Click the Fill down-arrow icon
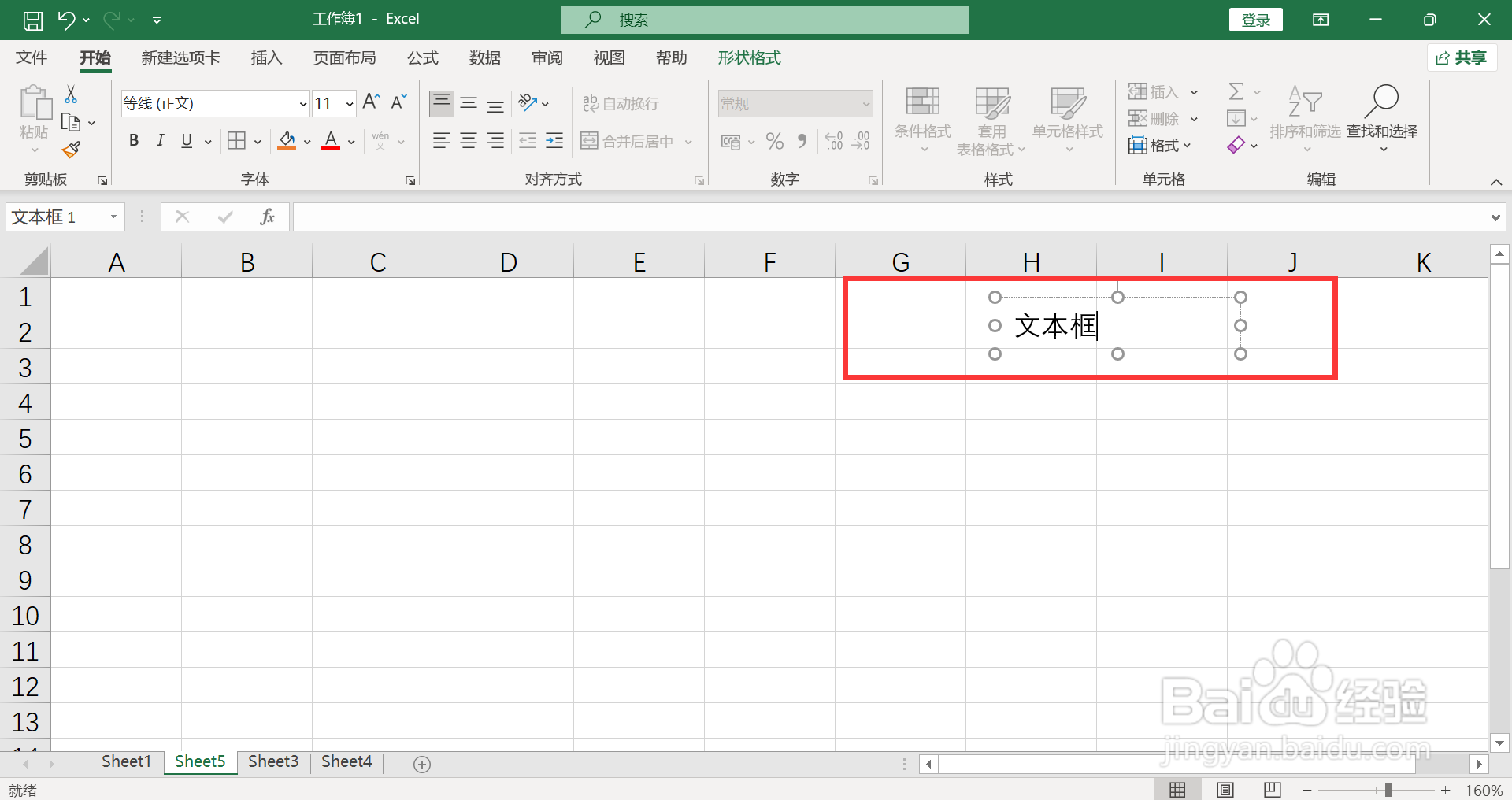The image size is (1512, 800). point(1236,119)
